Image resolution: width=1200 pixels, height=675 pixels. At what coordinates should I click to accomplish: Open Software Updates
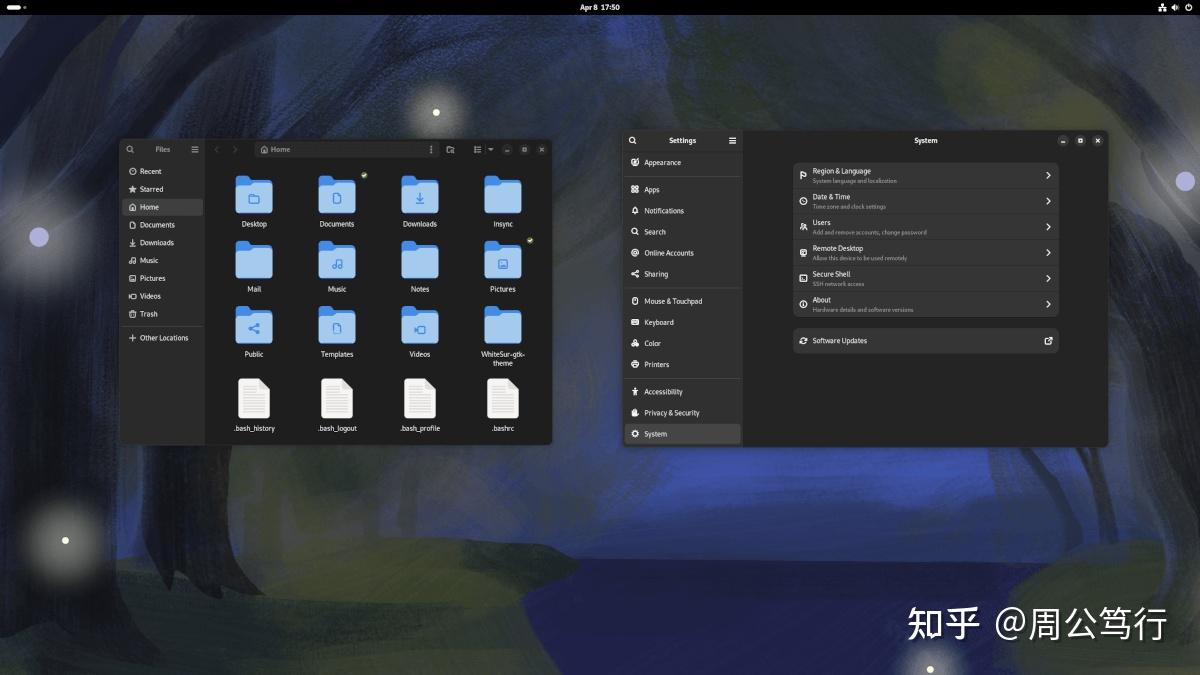[x=925, y=340]
